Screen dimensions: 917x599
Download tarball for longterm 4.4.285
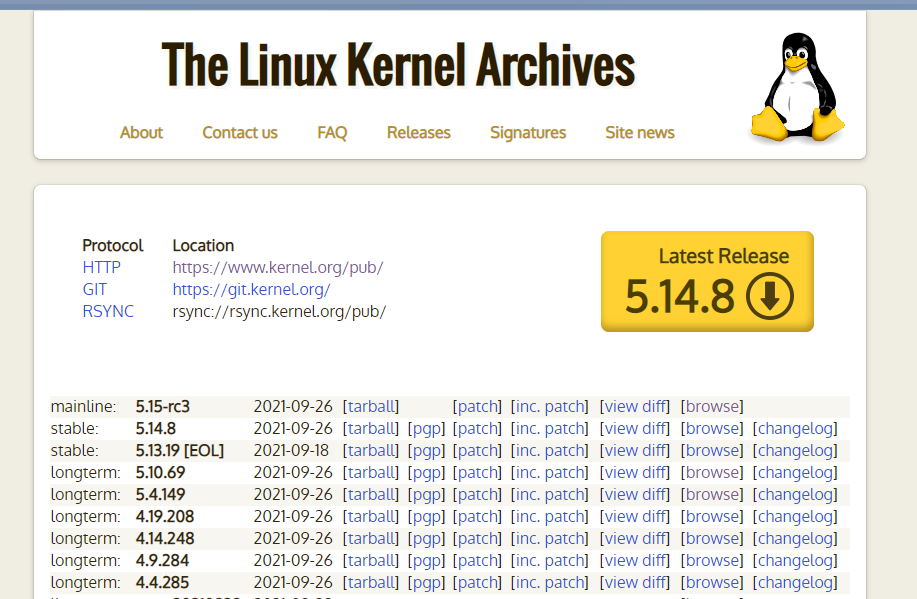(371, 583)
